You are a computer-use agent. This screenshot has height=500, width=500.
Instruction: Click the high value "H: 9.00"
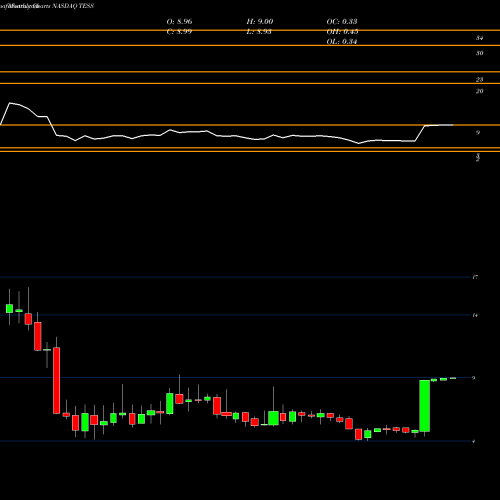point(260,22)
